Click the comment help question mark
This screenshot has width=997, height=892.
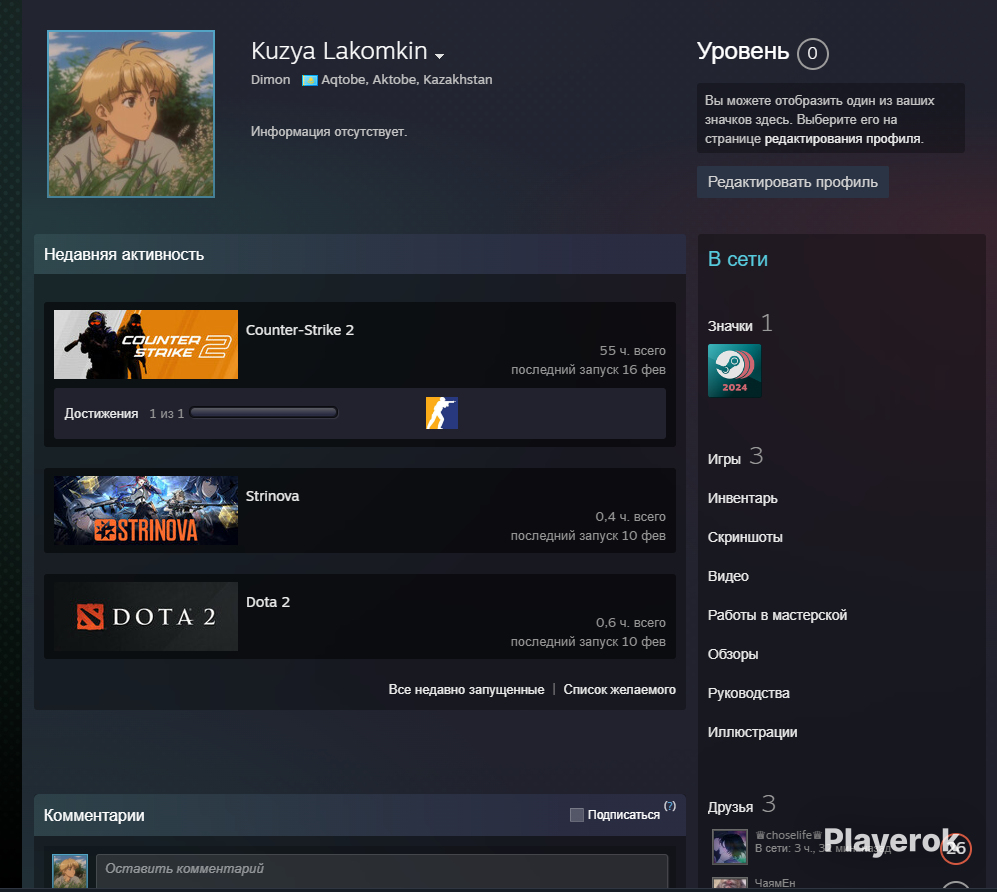click(670, 806)
